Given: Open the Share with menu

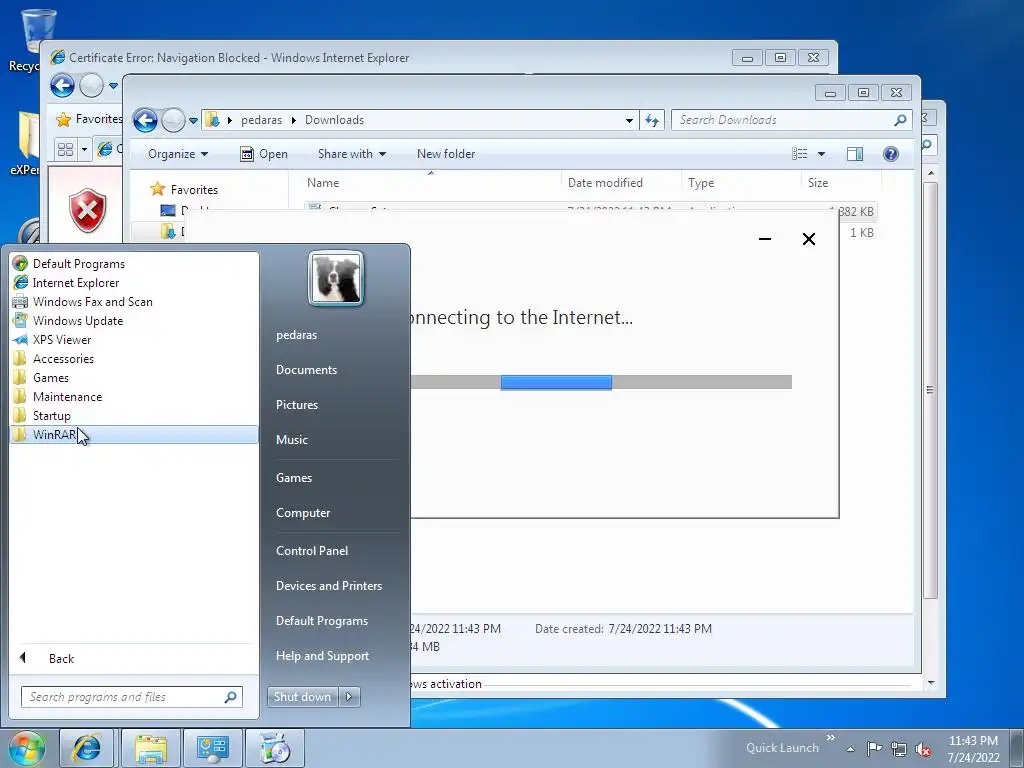Looking at the screenshot, I should [x=352, y=154].
